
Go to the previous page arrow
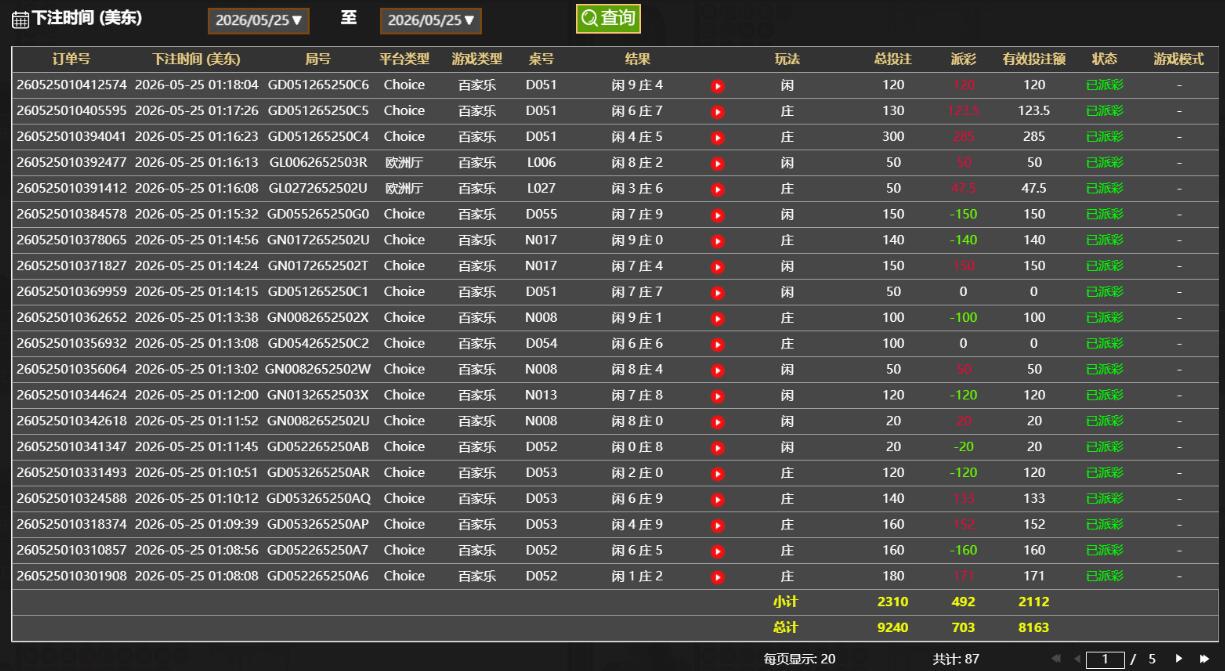click(x=1078, y=659)
